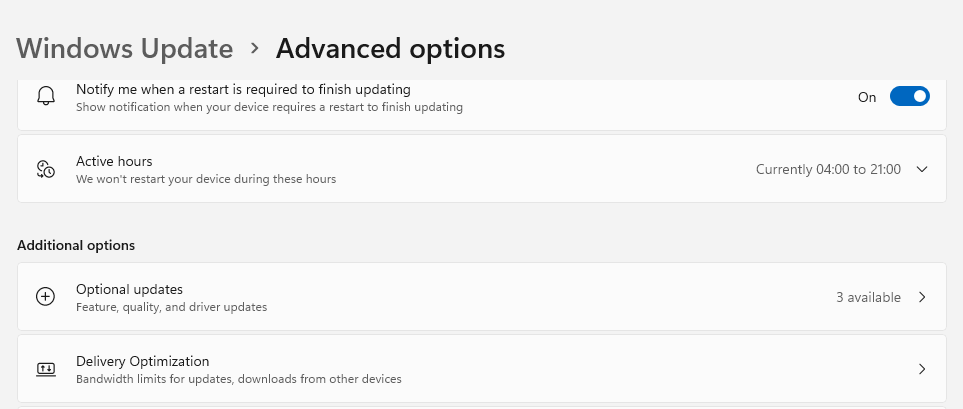This screenshot has height=409, width=963.
Task: Click the Active hours title text
Action: [114, 161]
